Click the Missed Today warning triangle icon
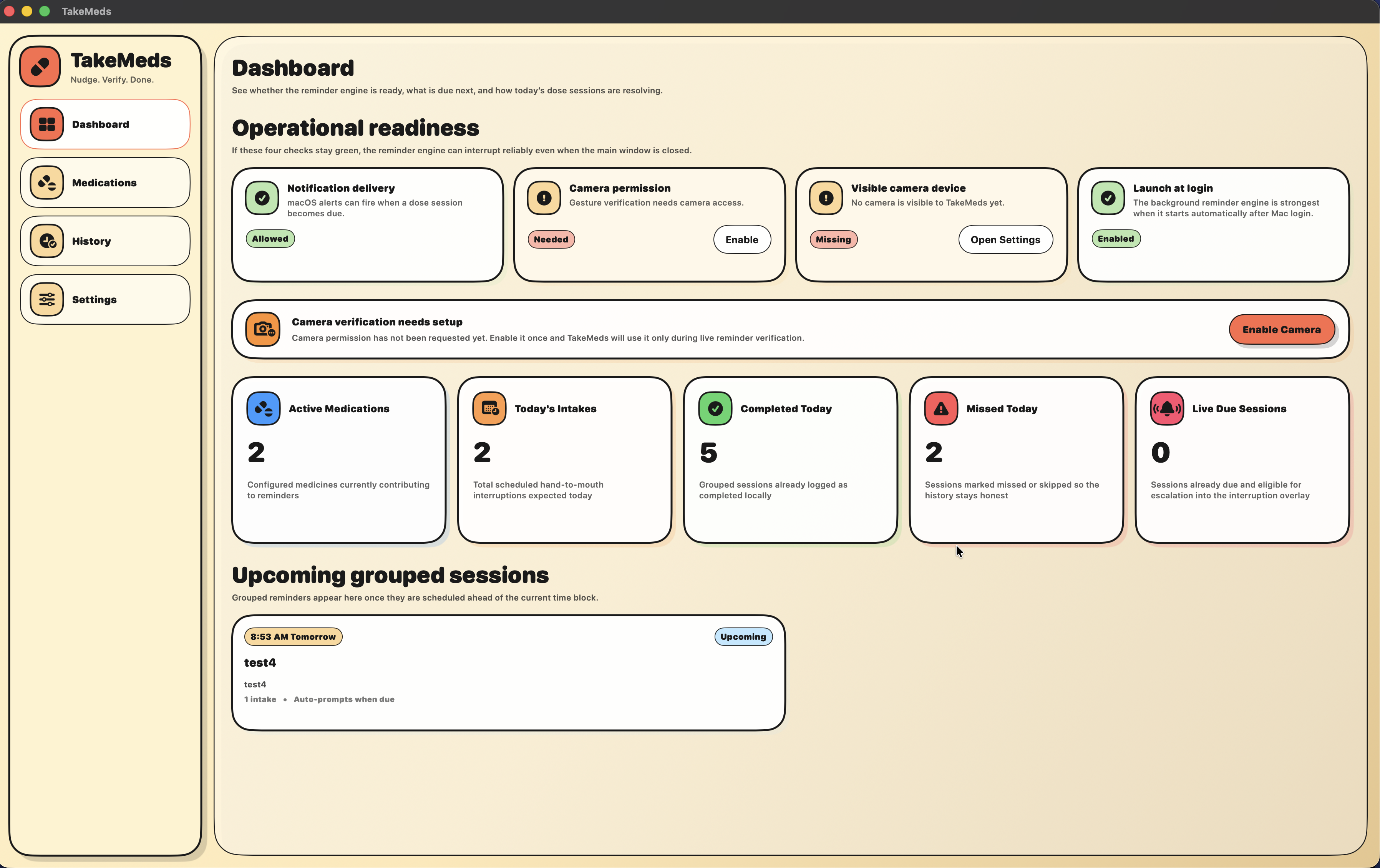1380x868 pixels. tap(940, 408)
